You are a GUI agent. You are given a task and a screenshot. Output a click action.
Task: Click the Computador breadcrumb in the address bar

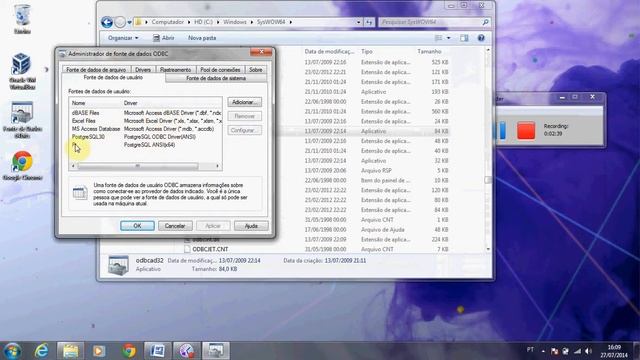tap(167, 22)
